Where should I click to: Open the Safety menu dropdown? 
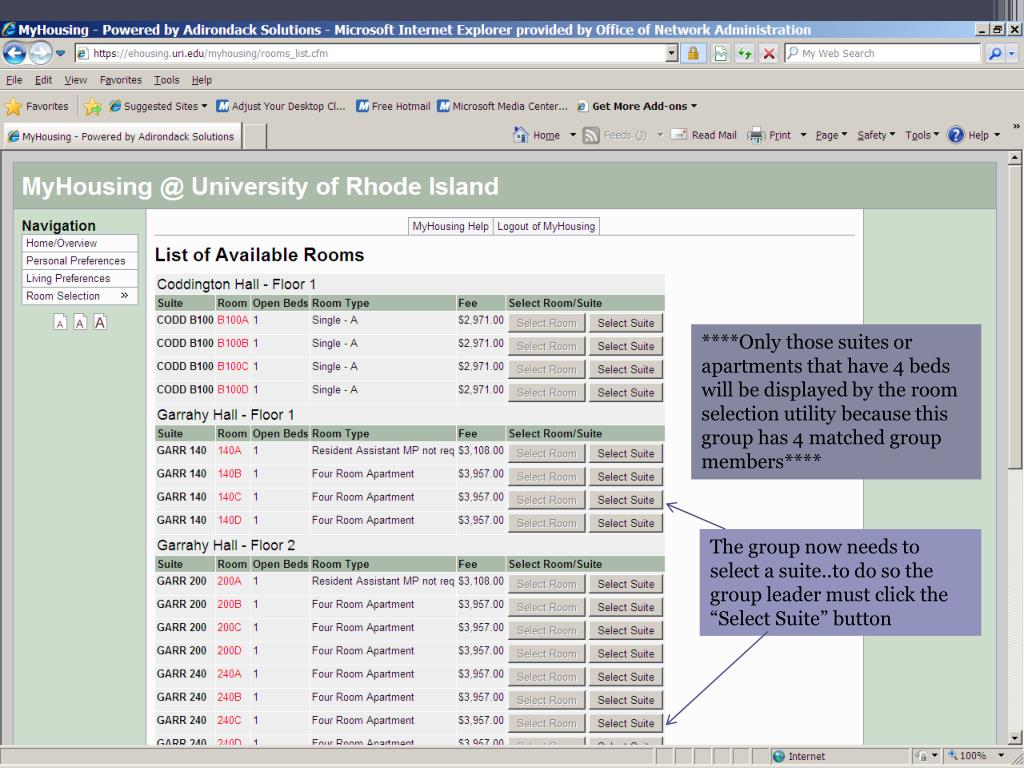pos(876,135)
